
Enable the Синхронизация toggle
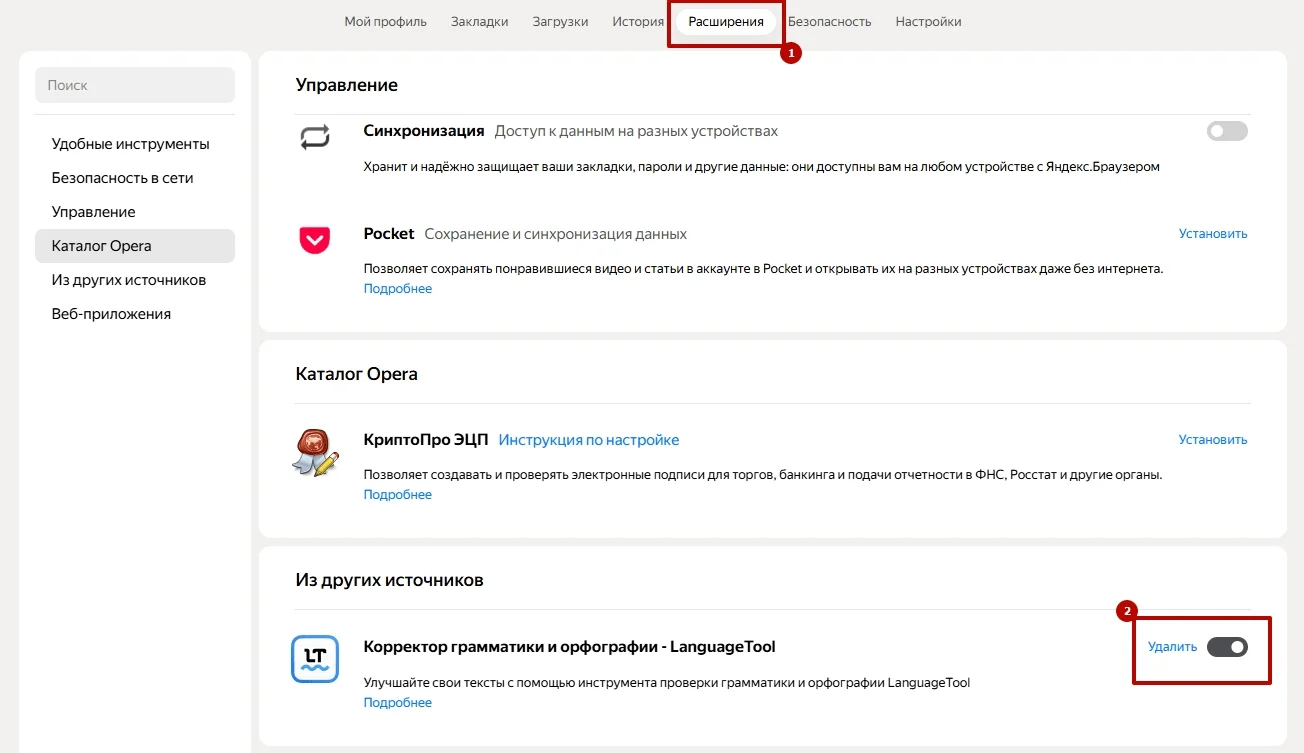(1227, 131)
